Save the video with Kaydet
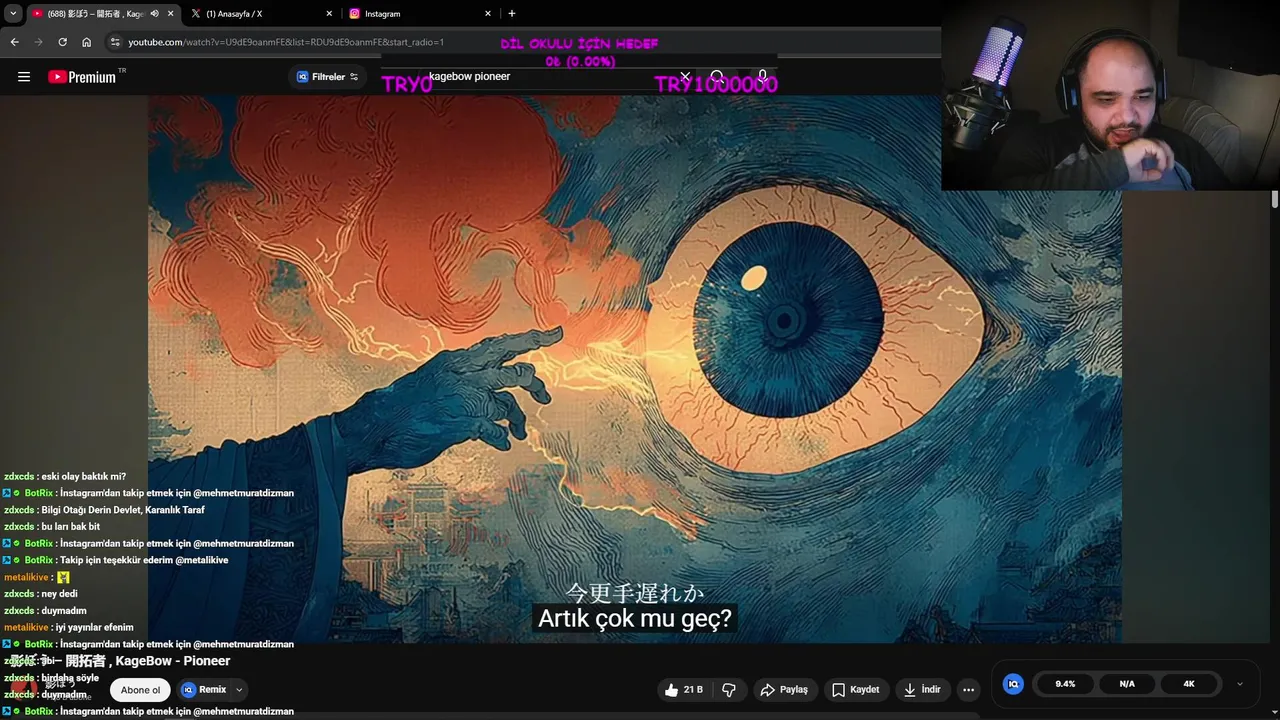The width and height of the screenshot is (1280, 720). (x=856, y=690)
